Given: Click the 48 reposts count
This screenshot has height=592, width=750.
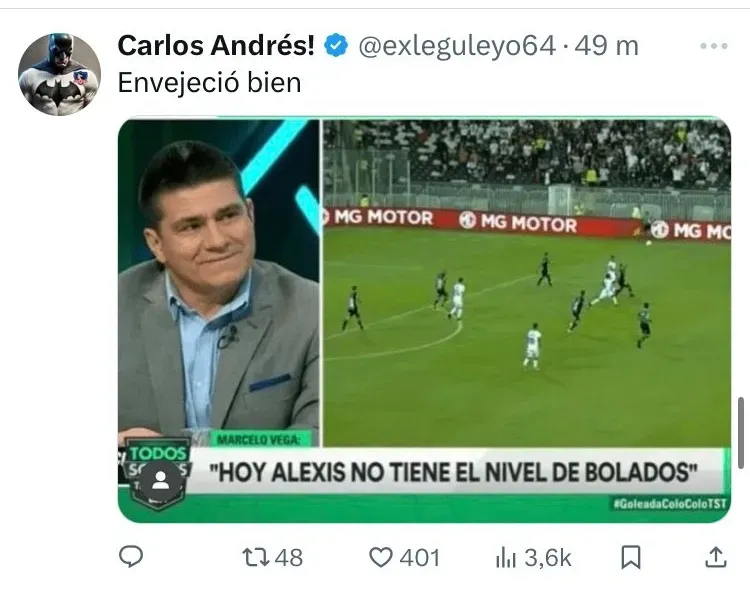Looking at the screenshot, I should (x=289, y=558).
